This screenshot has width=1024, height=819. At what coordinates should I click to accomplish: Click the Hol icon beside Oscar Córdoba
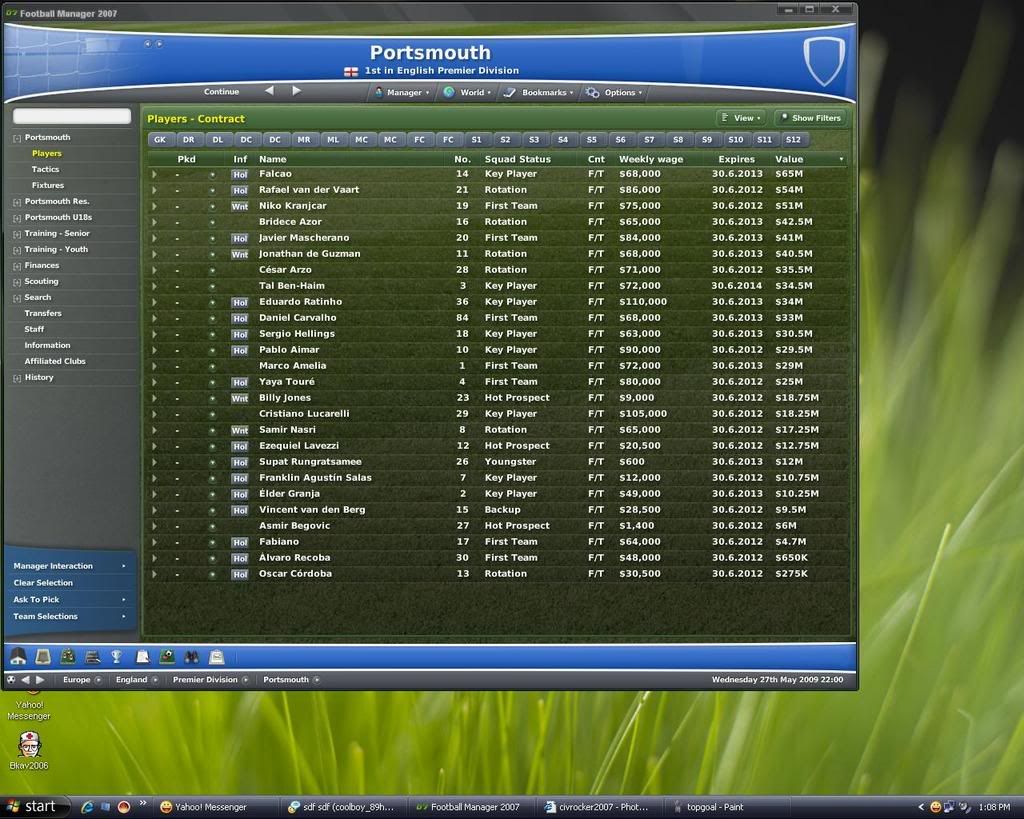coord(240,574)
